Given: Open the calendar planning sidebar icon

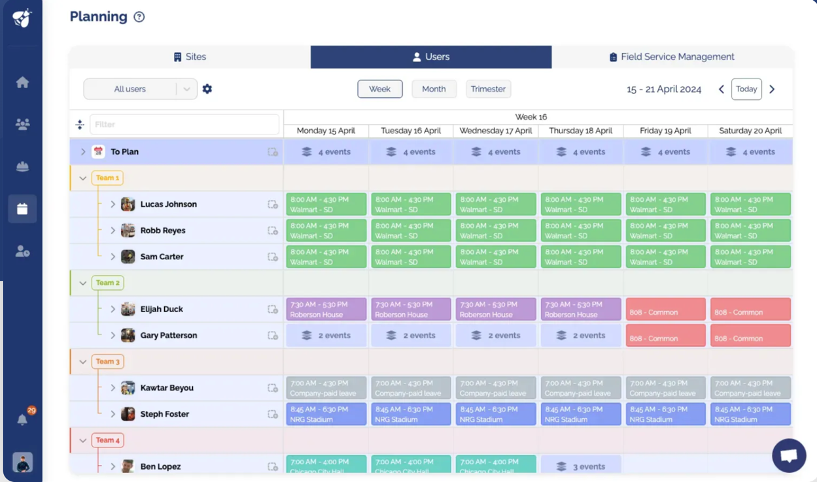Looking at the screenshot, I should pos(22,209).
